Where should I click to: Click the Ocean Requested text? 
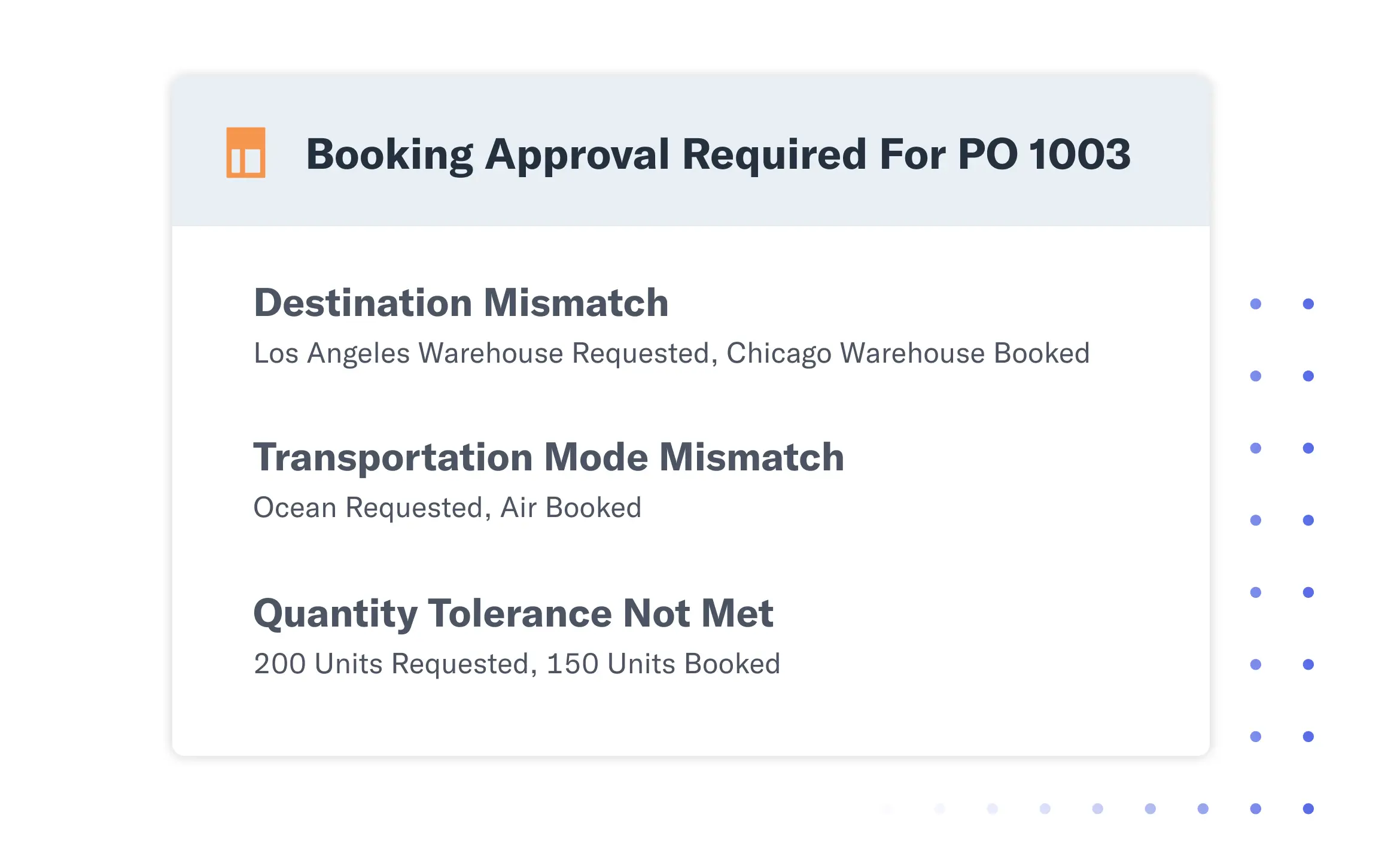pos(368,507)
